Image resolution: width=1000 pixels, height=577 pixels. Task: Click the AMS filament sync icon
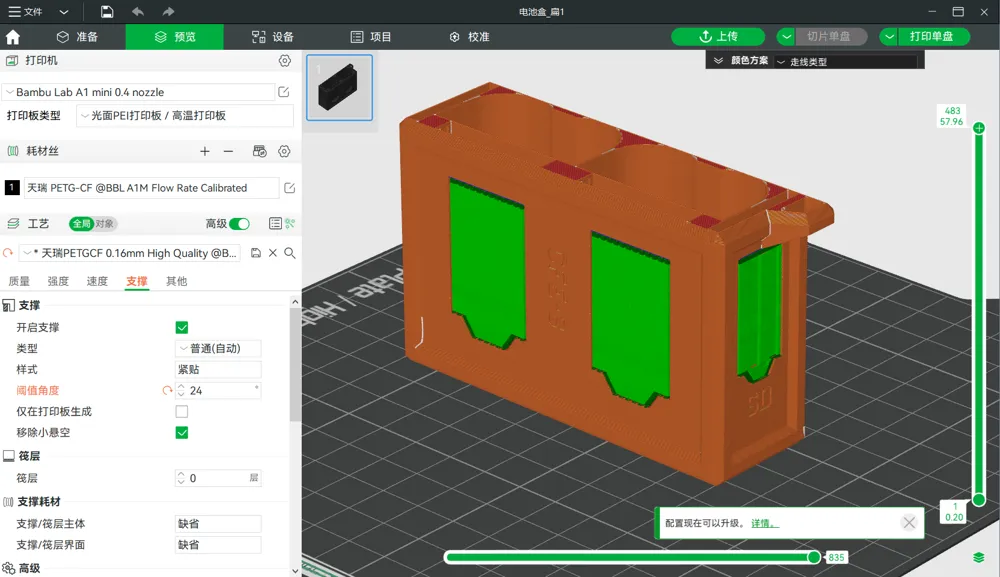(260, 151)
